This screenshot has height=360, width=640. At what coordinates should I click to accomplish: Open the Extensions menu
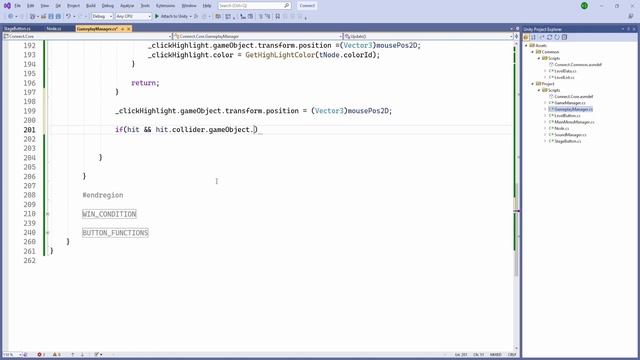pyautogui.click(x=165, y=6)
